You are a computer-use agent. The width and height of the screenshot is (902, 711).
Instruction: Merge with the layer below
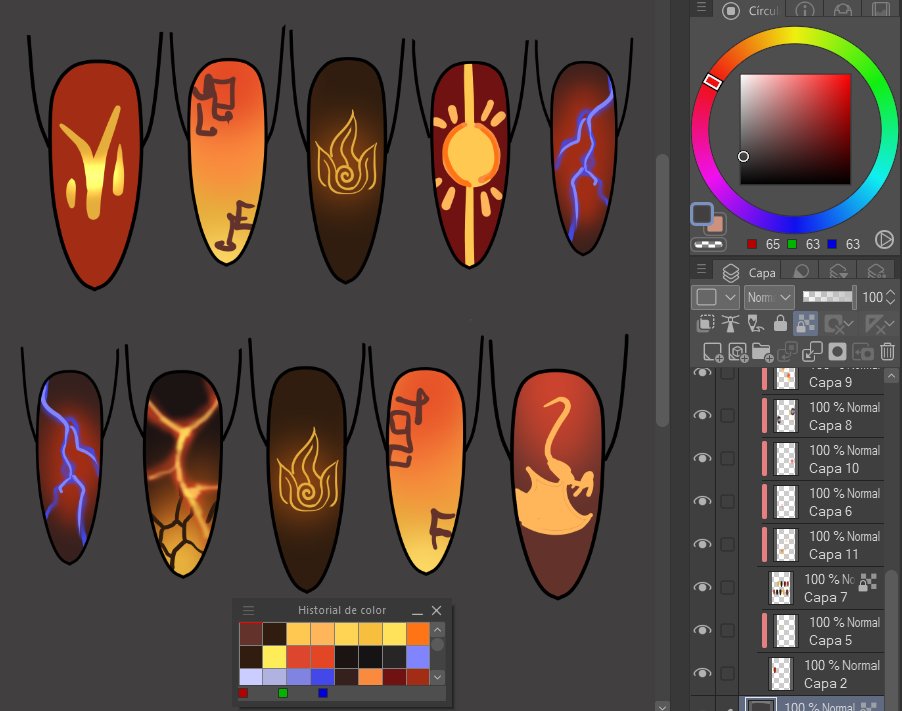tap(812, 351)
